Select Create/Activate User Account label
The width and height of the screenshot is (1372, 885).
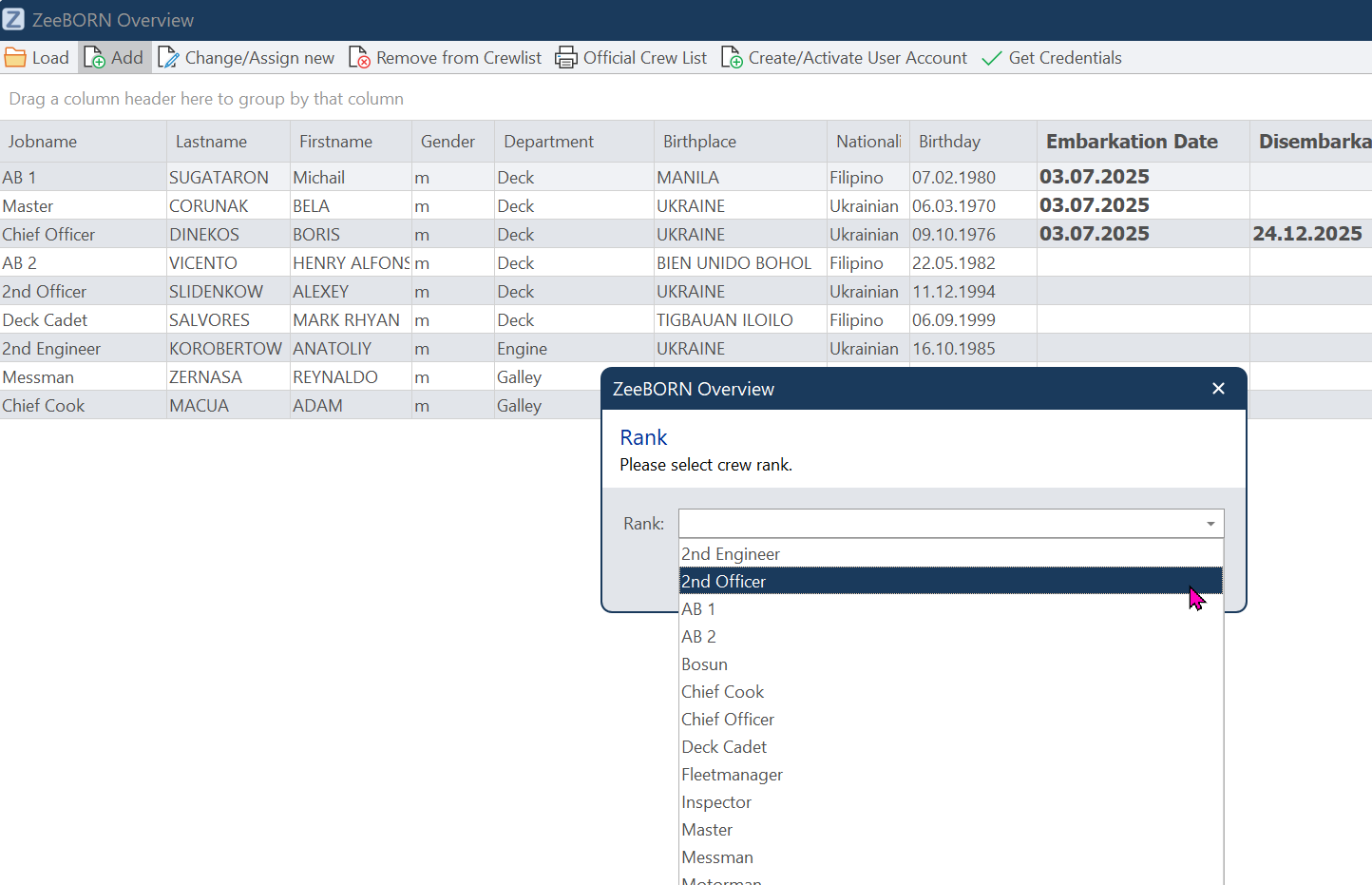coord(858,58)
